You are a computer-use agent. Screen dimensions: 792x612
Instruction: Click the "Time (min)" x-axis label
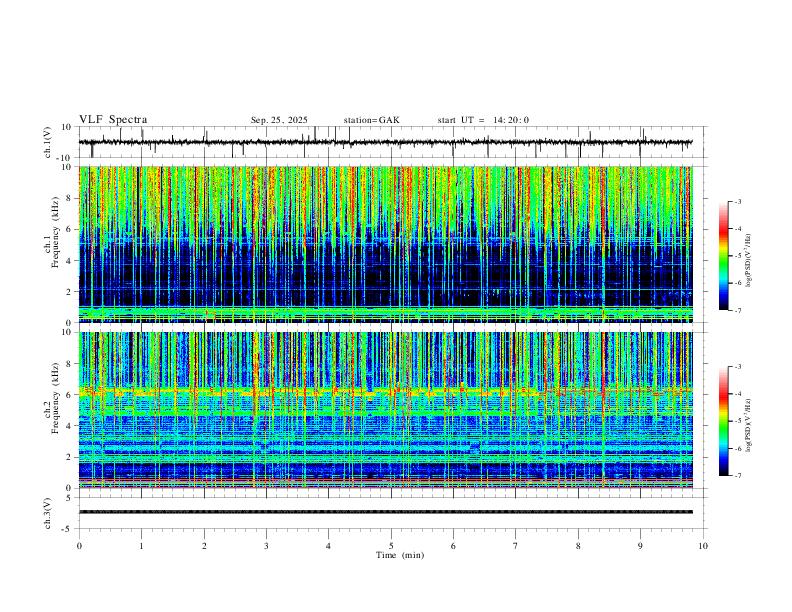(400, 555)
